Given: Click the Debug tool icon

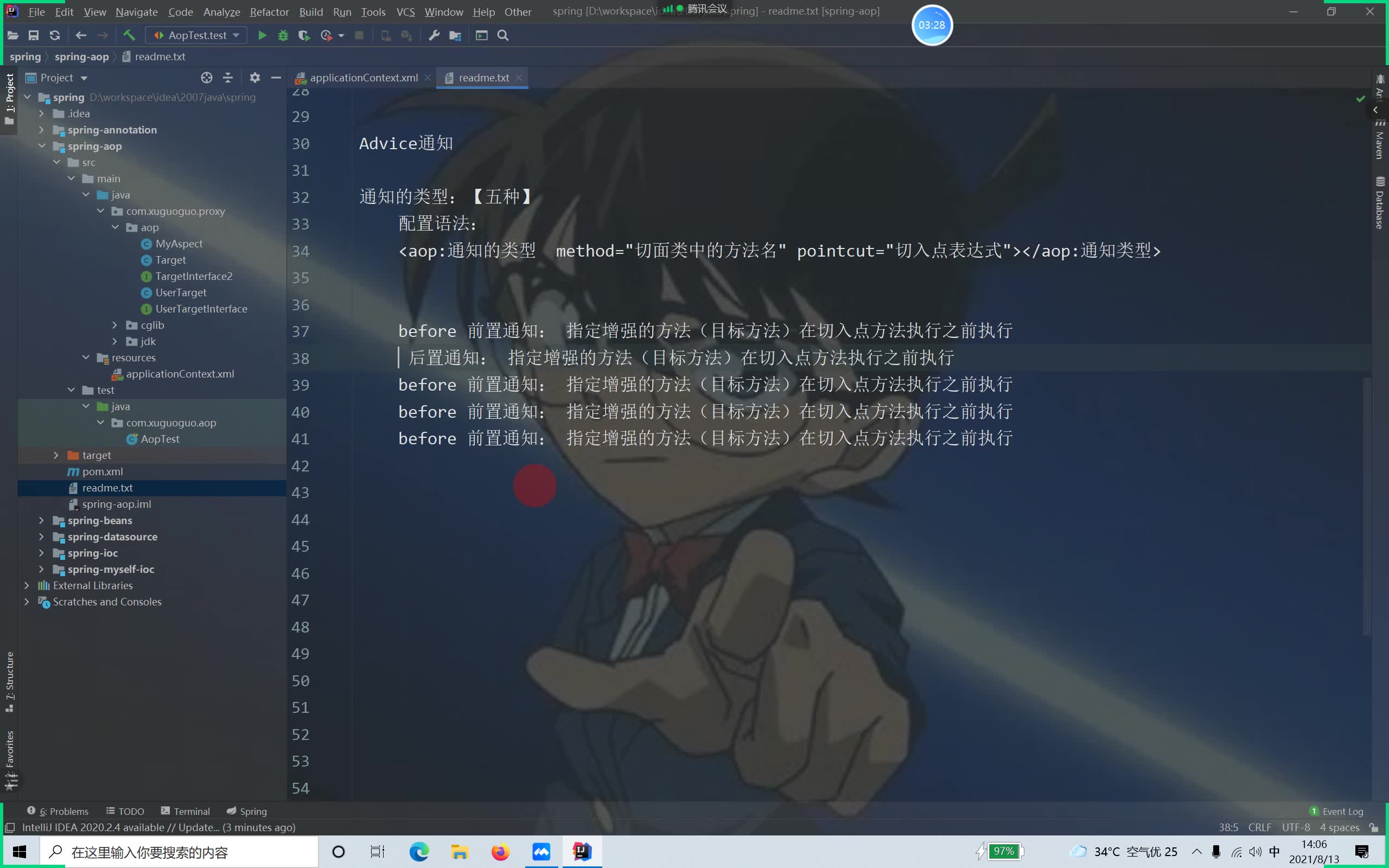Looking at the screenshot, I should coord(282,35).
